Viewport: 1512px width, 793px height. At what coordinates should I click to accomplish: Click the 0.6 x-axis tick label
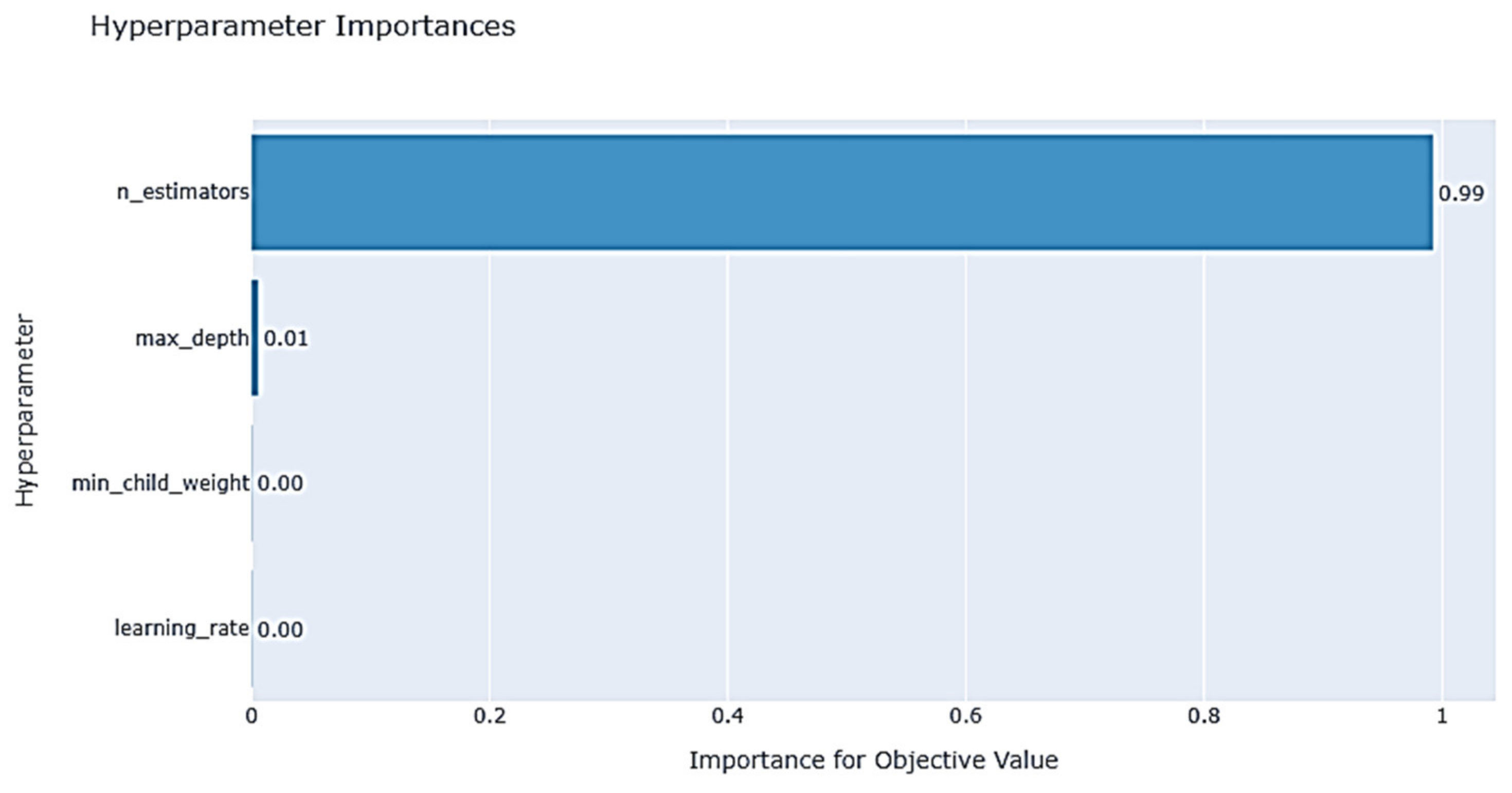[965, 716]
